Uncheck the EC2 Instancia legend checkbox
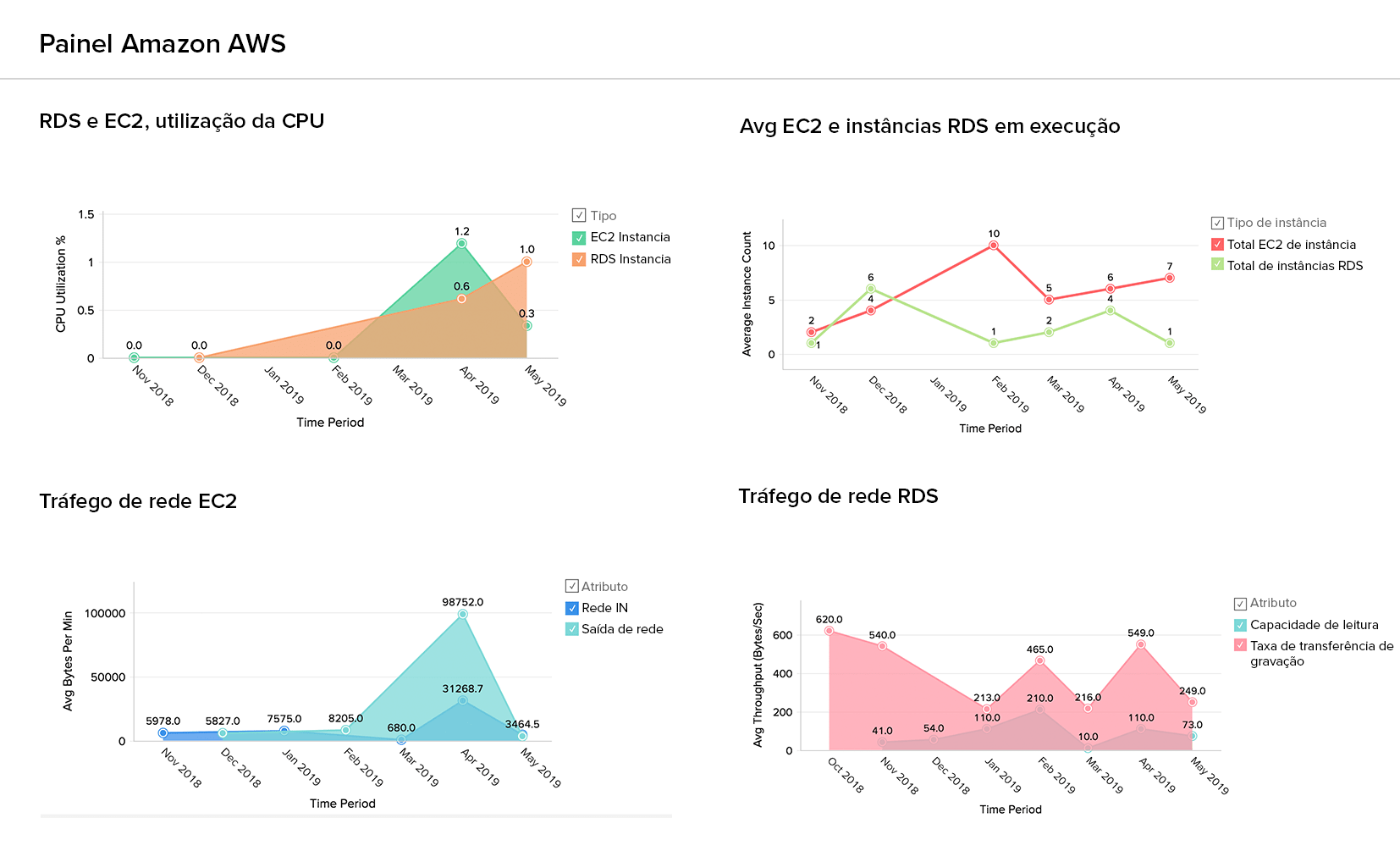This screenshot has width=1400, height=862. pos(579,238)
